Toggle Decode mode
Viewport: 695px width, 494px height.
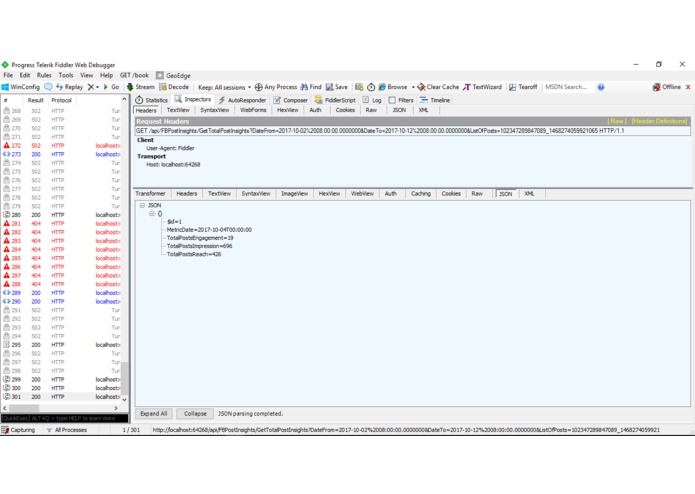(x=174, y=87)
